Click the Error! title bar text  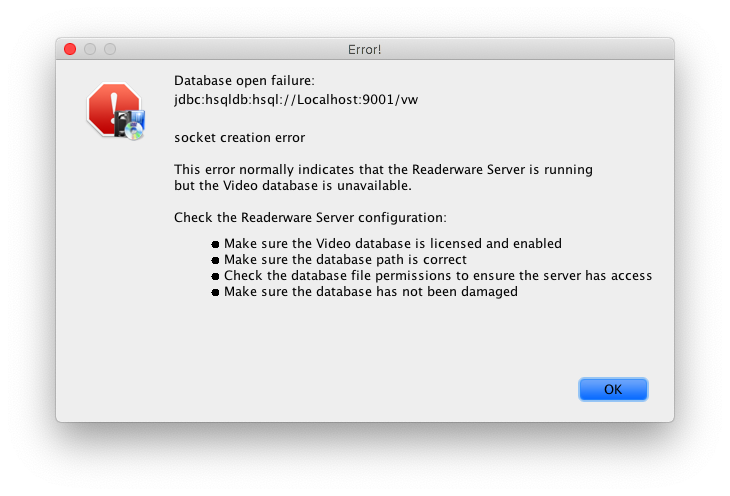365,49
